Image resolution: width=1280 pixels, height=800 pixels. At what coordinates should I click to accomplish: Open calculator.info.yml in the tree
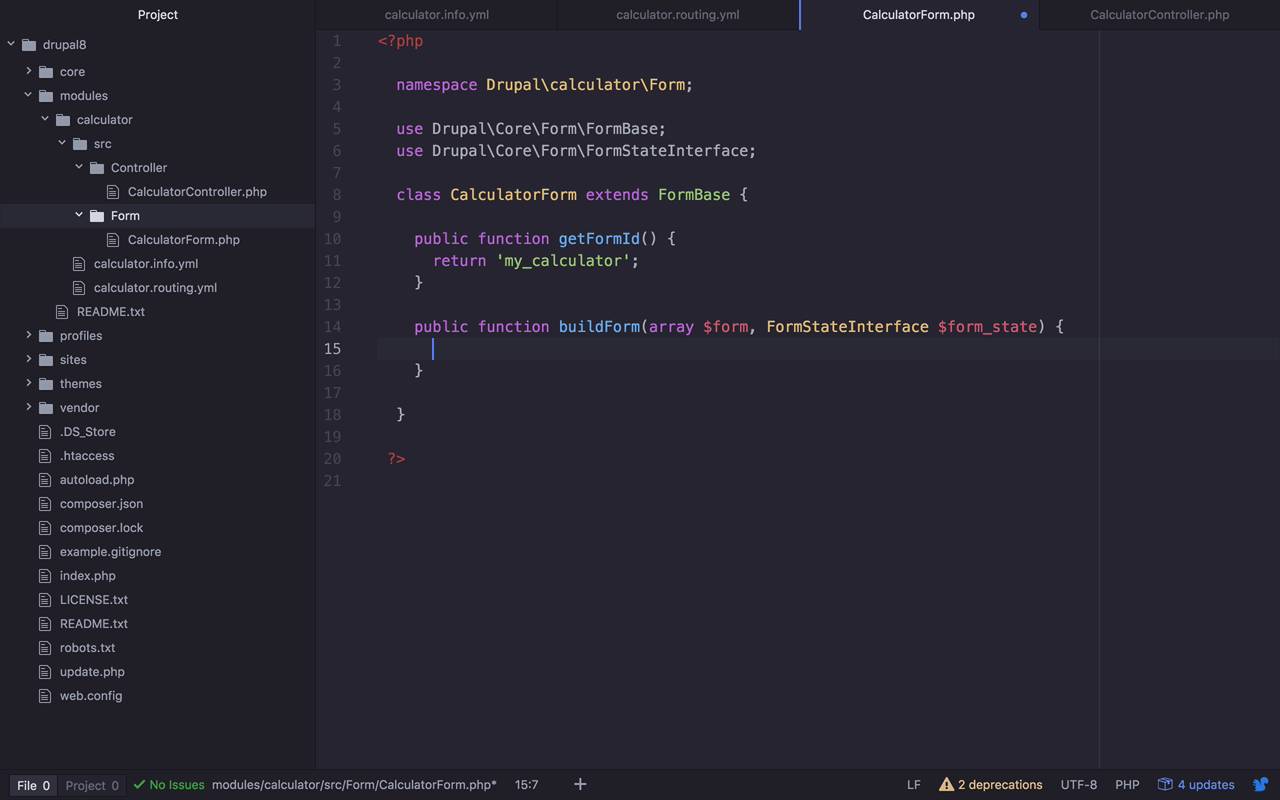click(x=146, y=263)
